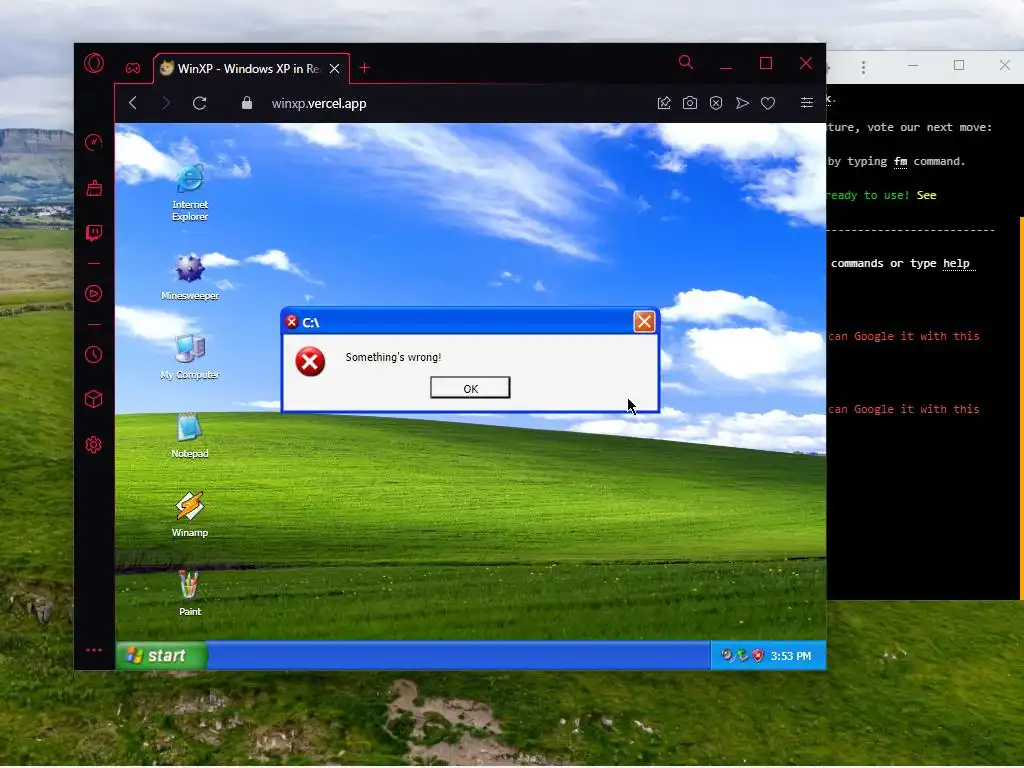Click the network connection tray icon

coord(743,656)
